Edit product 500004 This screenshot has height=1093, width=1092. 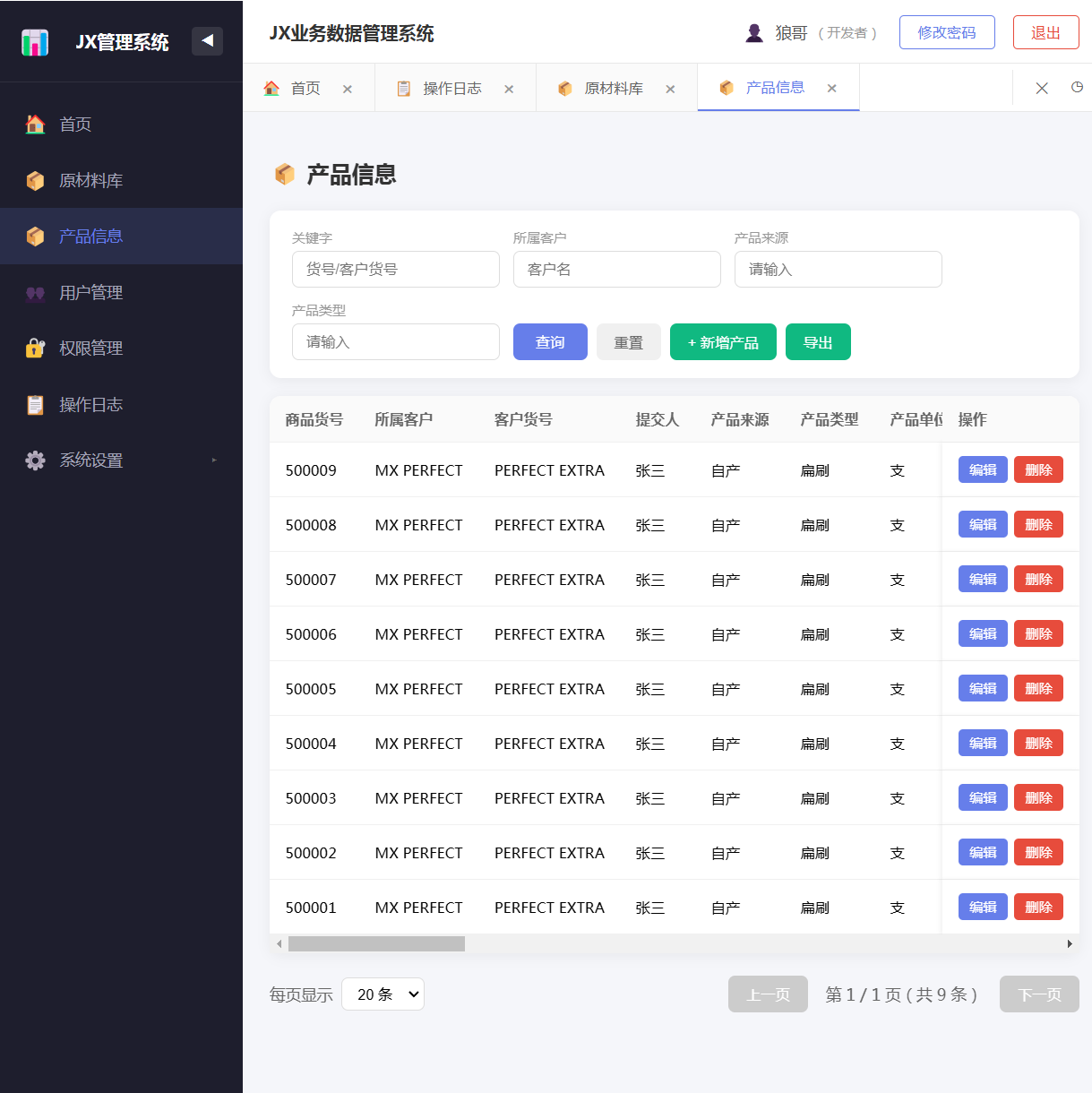coord(983,743)
